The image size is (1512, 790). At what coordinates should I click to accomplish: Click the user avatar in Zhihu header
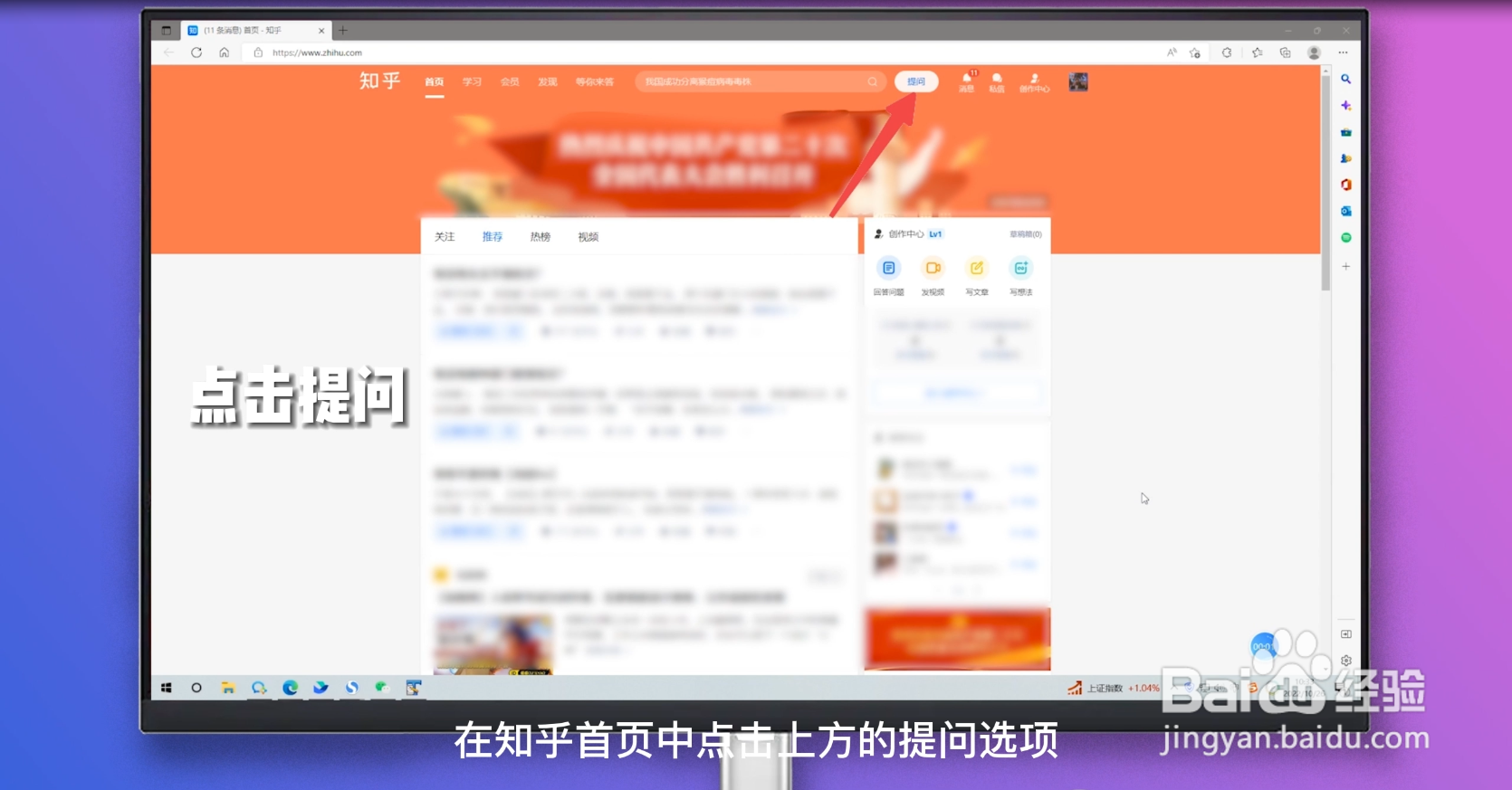(1078, 81)
